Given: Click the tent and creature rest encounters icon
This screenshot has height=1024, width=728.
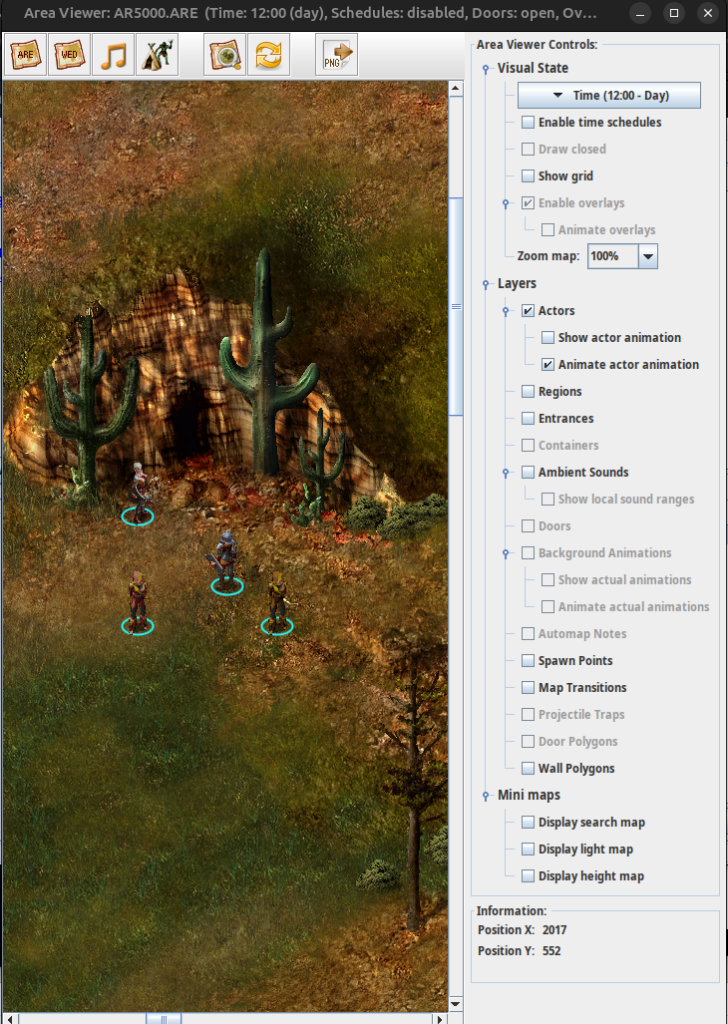Looking at the screenshot, I should point(156,56).
